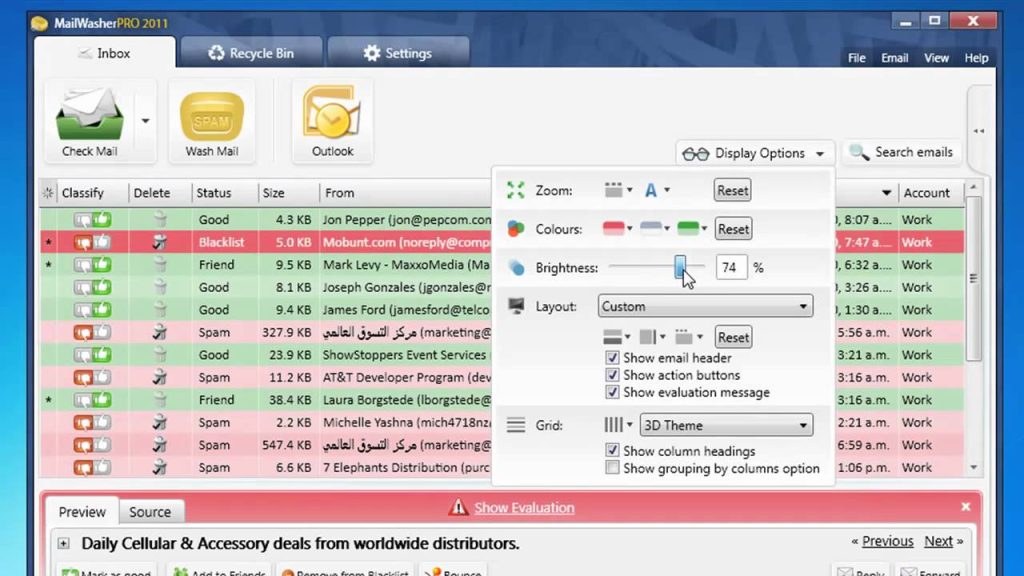Click the Show Evaluation link
Screen dimensions: 1024x576
point(524,508)
